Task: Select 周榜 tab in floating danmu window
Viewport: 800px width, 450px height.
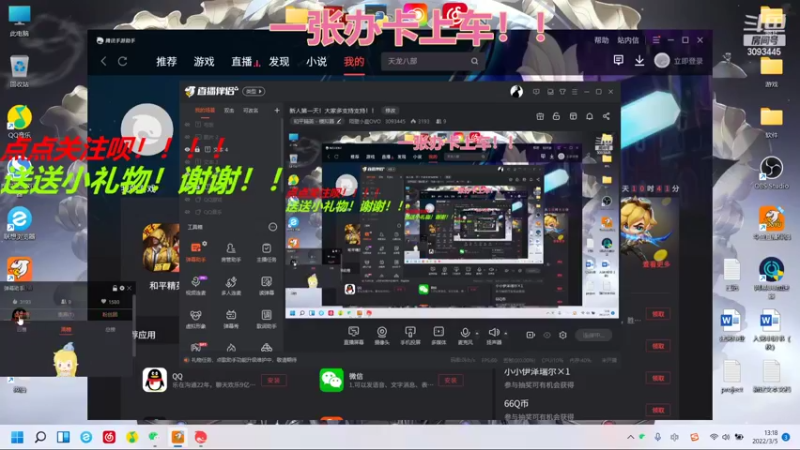Action: (66, 330)
